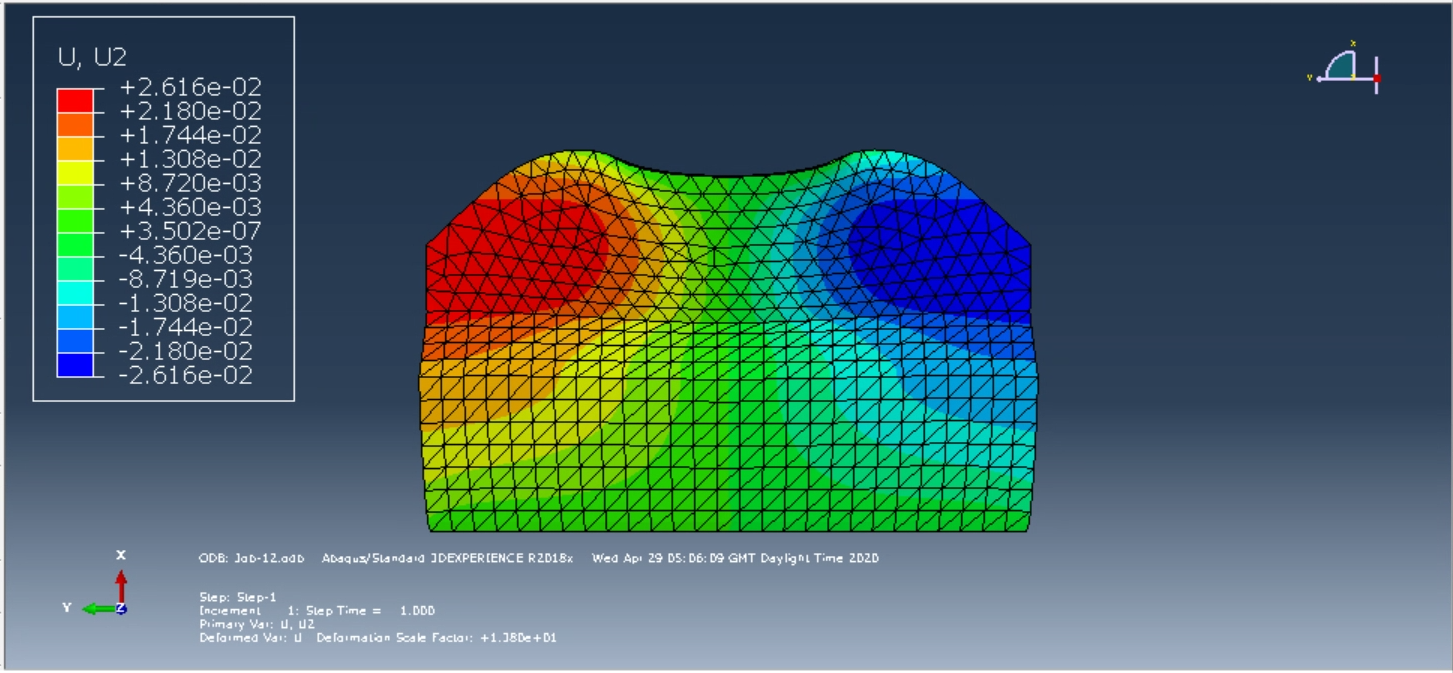Click legend value -8.719e-03

188,279
